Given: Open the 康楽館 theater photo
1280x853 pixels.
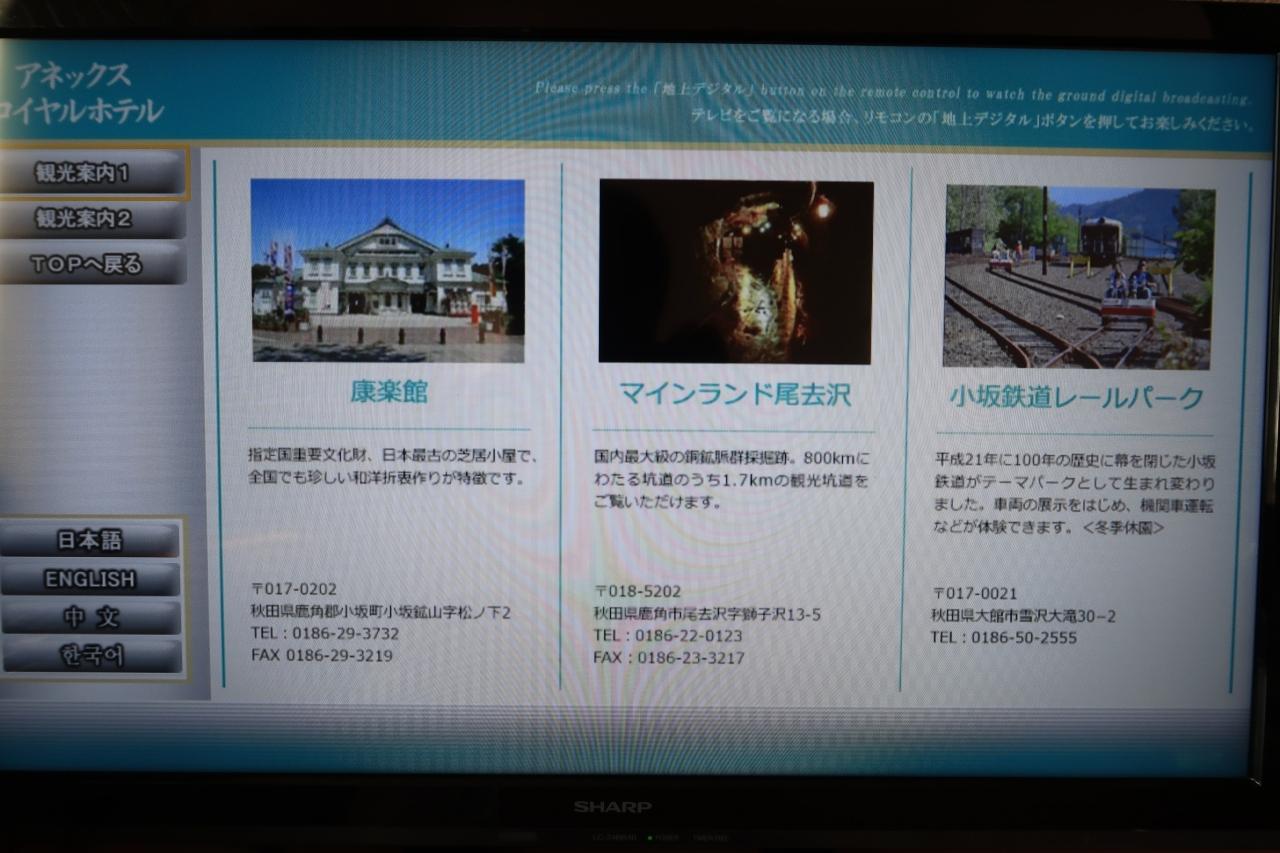Looking at the screenshot, I should [388, 270].
